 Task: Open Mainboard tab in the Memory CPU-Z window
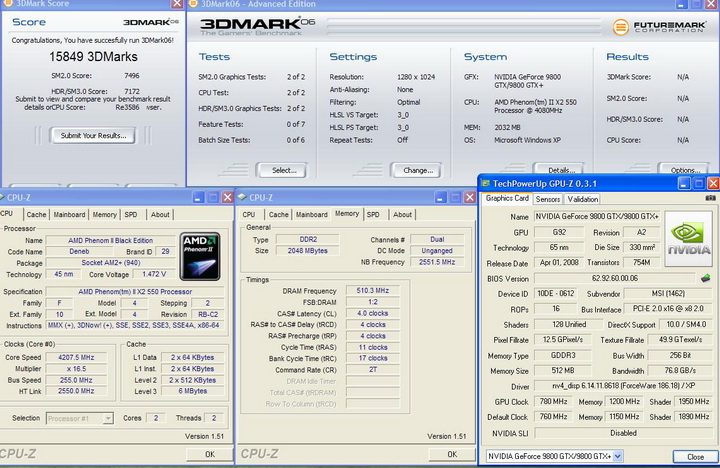[312, 214]
